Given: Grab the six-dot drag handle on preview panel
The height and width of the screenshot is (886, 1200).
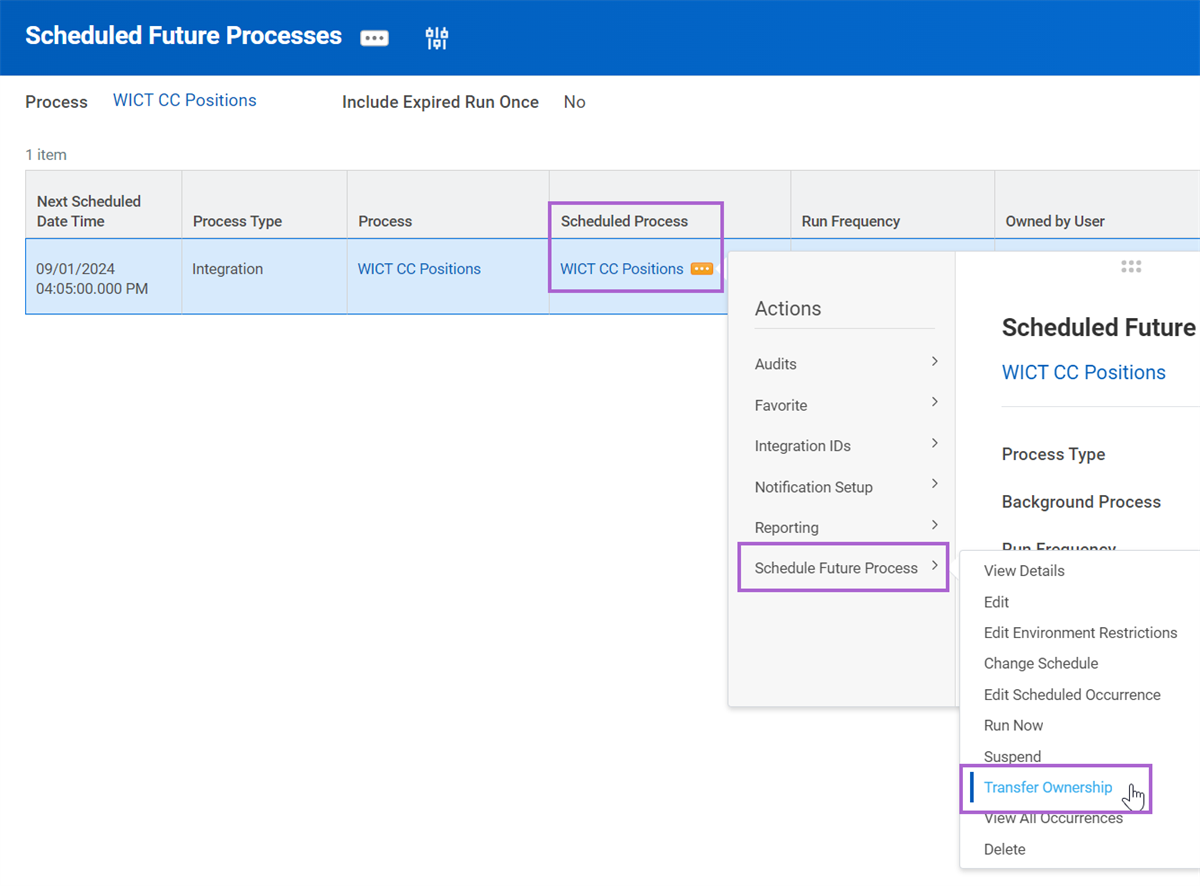Looking at the screenshot, I should (1131, 266).
